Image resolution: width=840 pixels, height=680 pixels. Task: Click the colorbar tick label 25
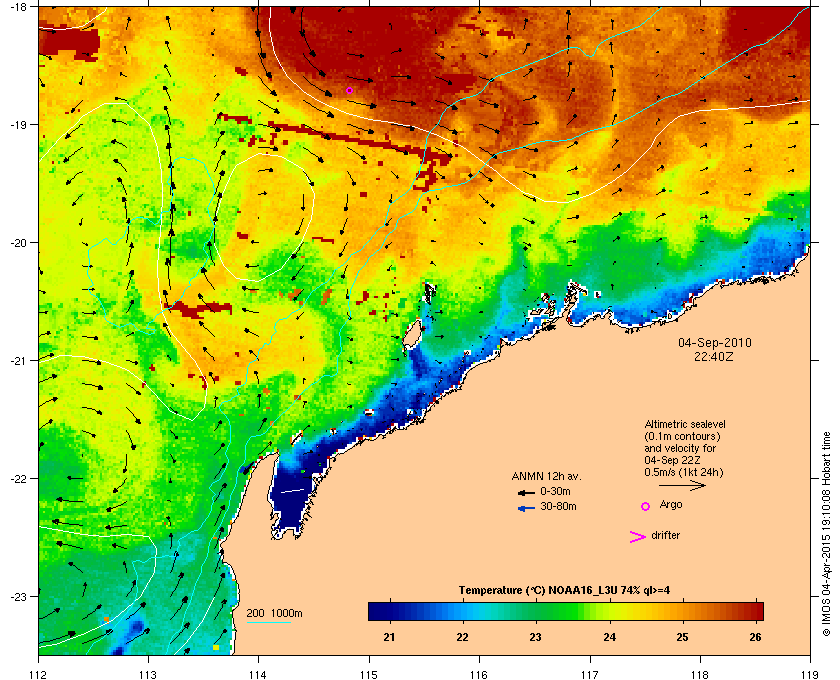click(682, 637)
